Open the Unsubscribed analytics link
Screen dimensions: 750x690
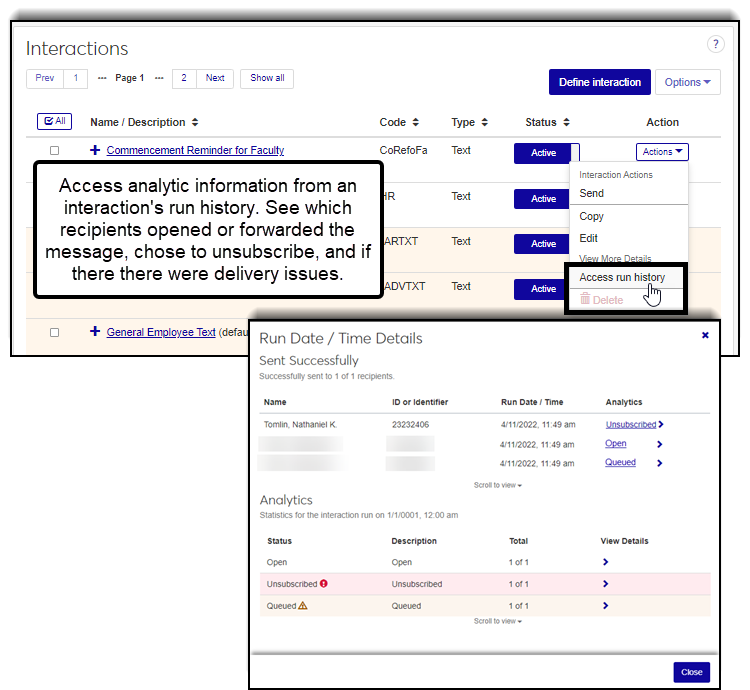coord(630,425)
